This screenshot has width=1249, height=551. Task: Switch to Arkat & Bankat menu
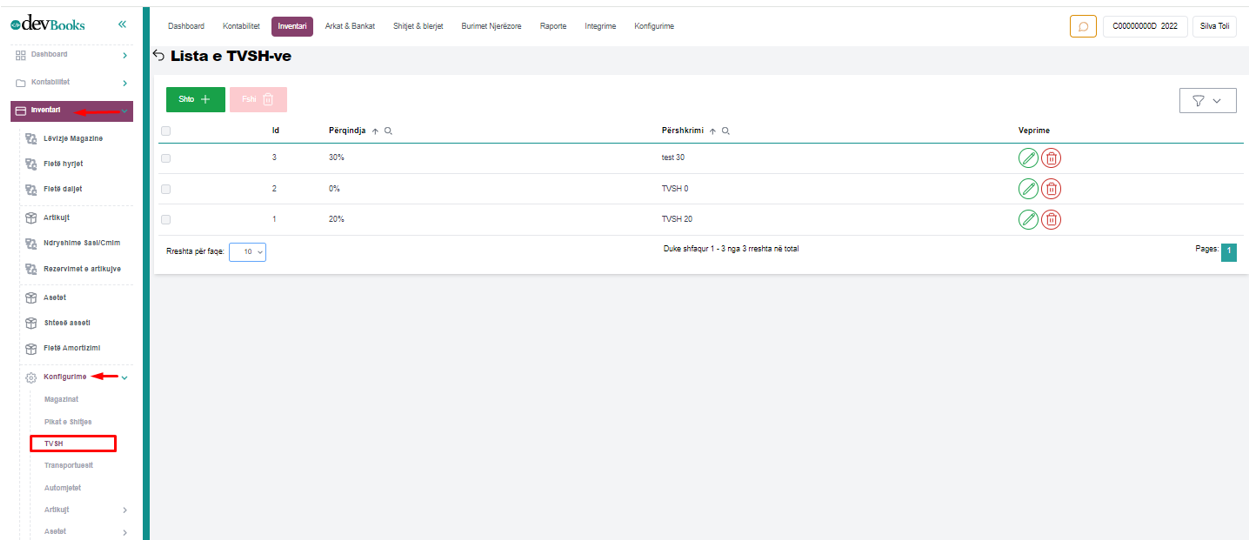[350, 26]
